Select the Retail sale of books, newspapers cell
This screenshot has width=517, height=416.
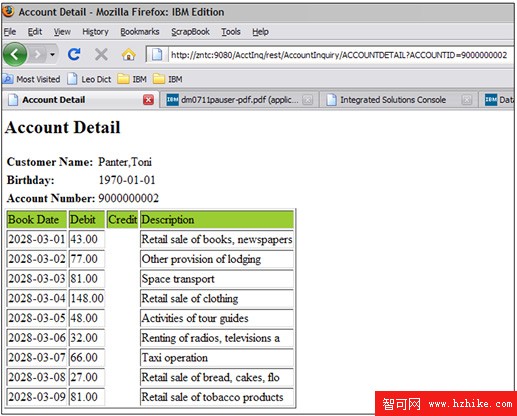coord(217,239)
